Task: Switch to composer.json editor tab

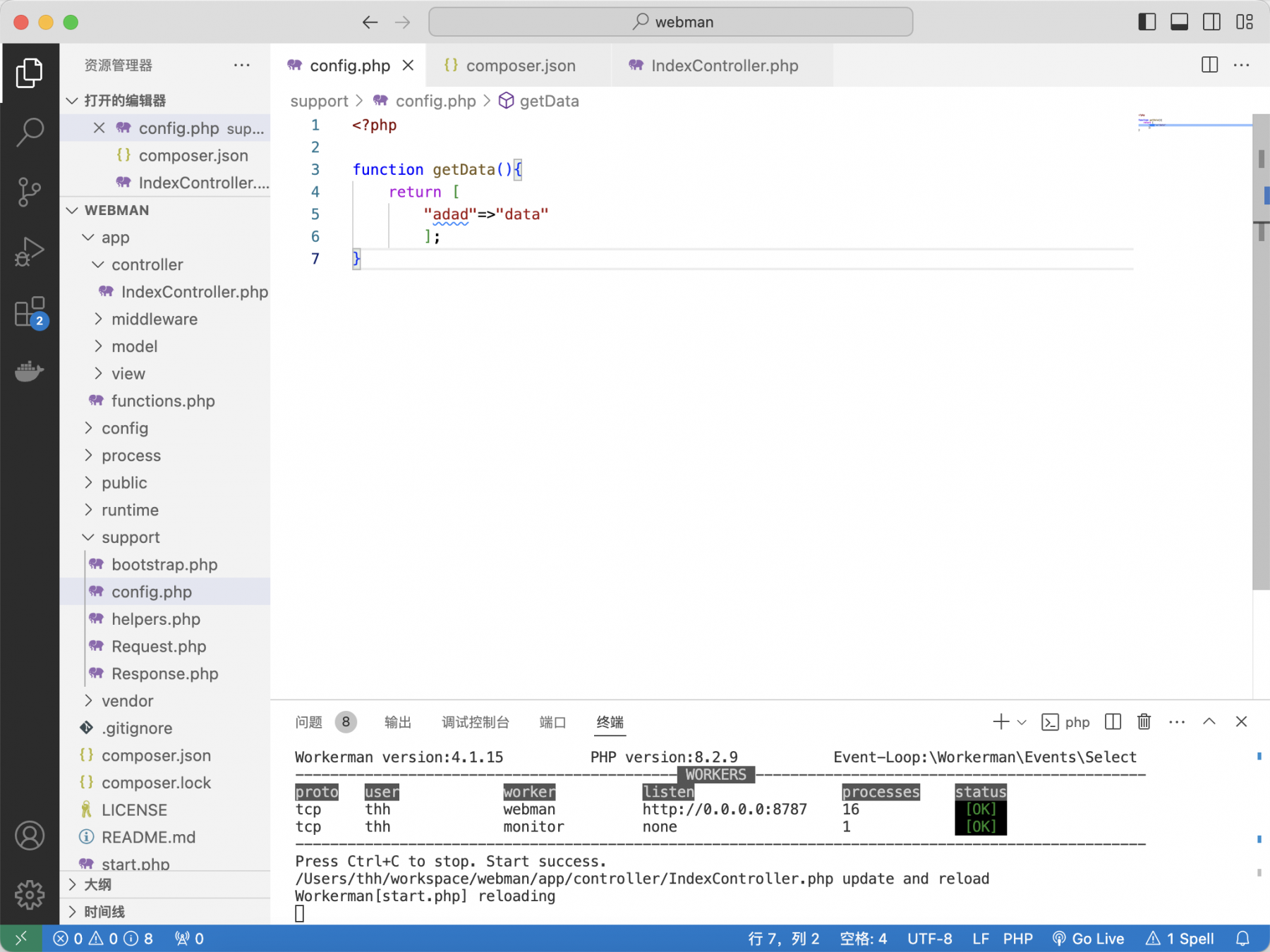Action: [x=519, y=65]
